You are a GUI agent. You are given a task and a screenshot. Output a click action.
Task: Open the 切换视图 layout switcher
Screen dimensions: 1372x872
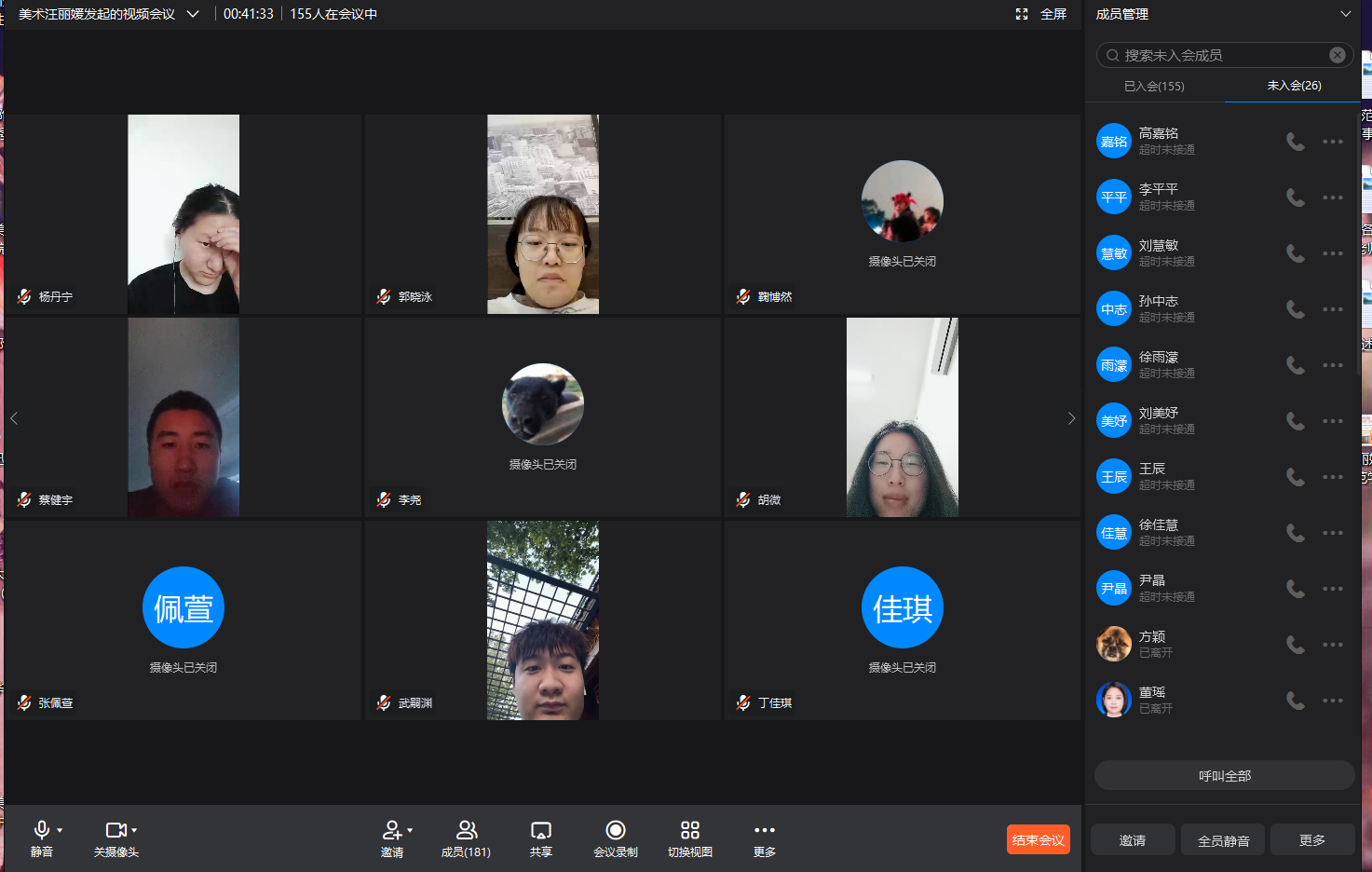click(x=689, y=831)
